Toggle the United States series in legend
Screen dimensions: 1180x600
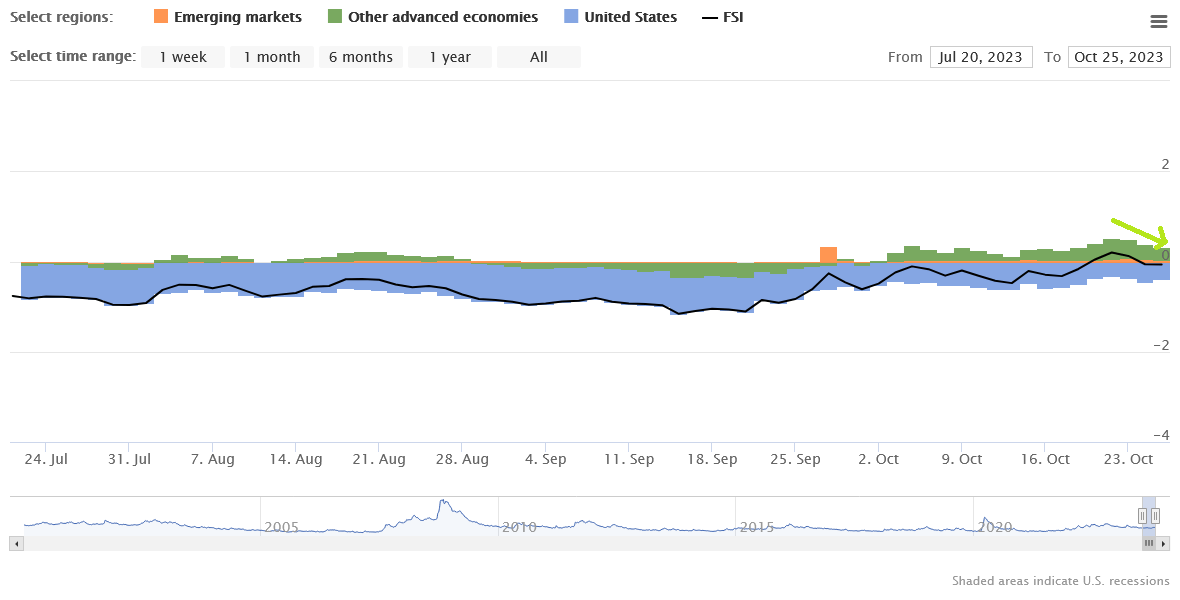pos(620,17)
